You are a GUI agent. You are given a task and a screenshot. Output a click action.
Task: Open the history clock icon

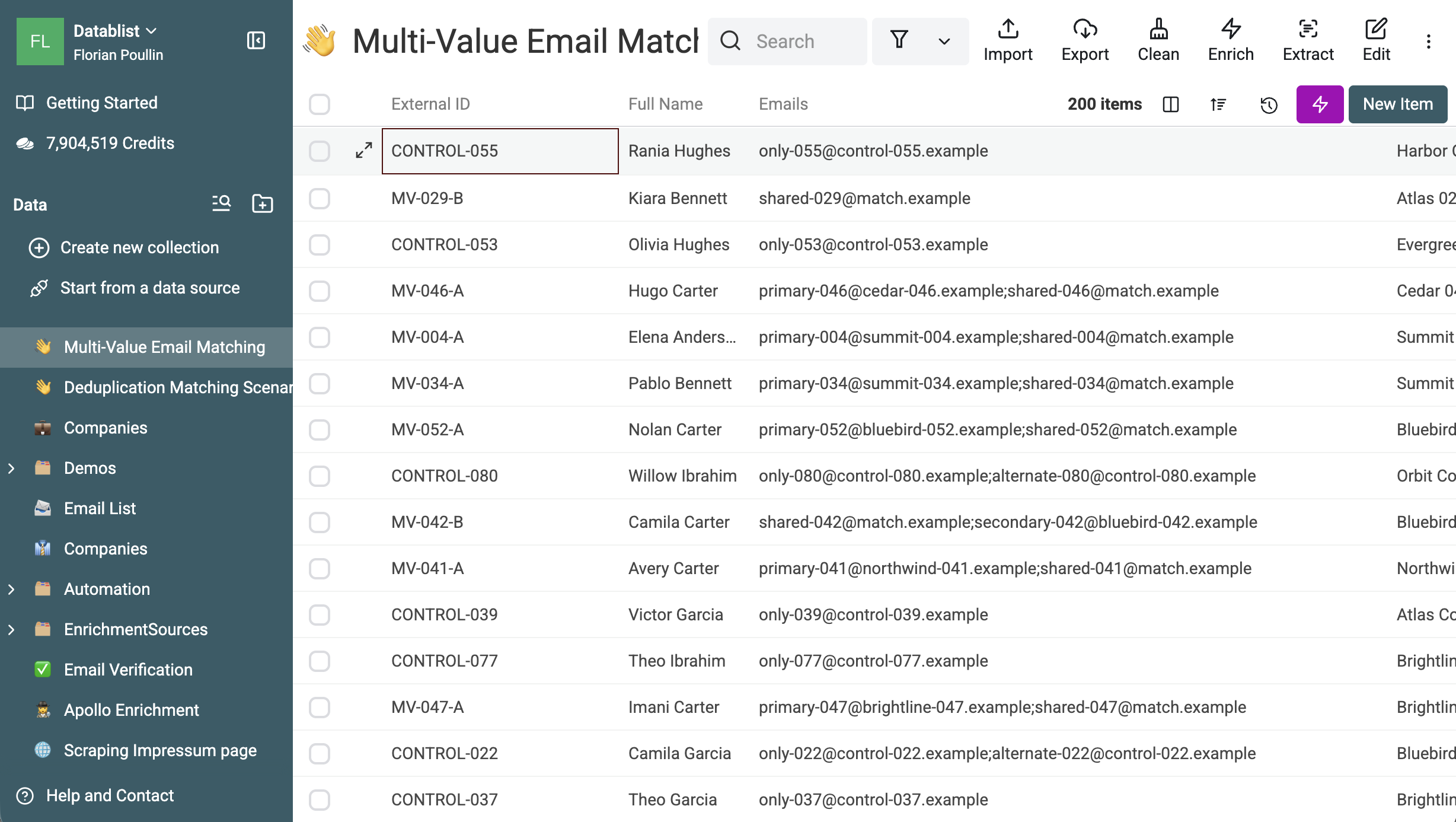(x=1269, y=105)
